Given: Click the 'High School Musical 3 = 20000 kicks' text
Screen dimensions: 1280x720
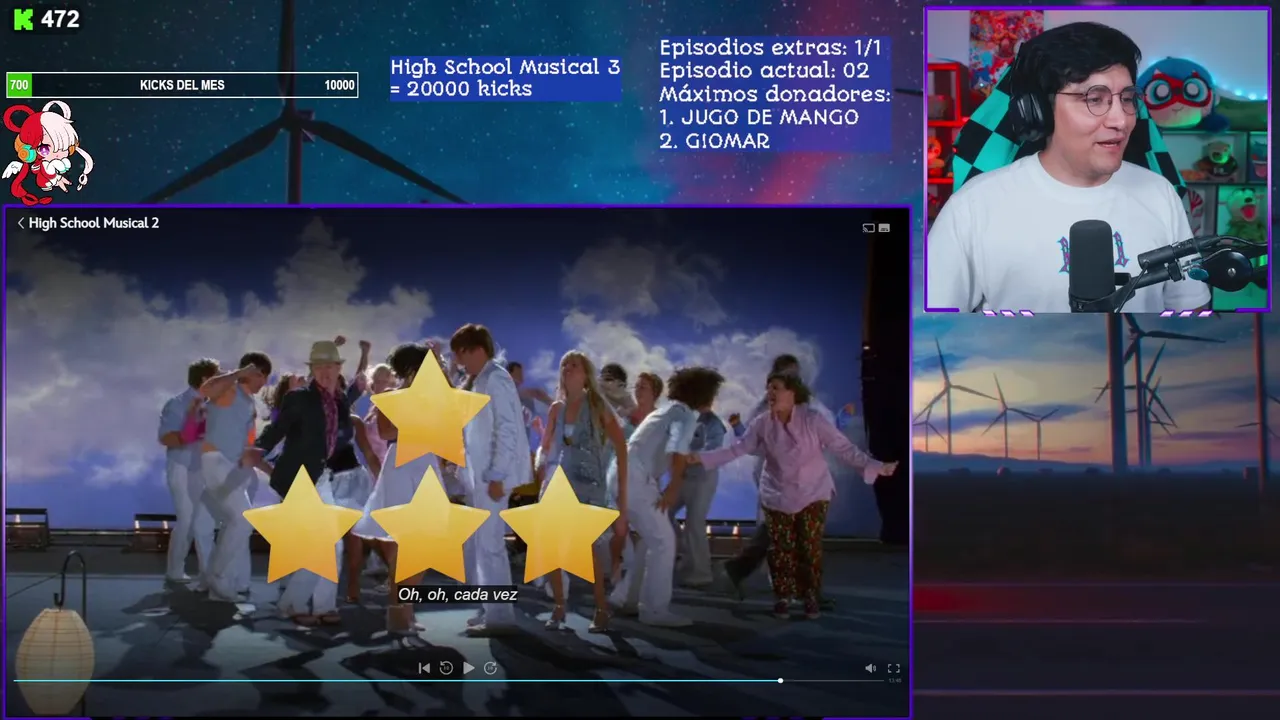Looking at the screenshot, I should pos(505,78).
